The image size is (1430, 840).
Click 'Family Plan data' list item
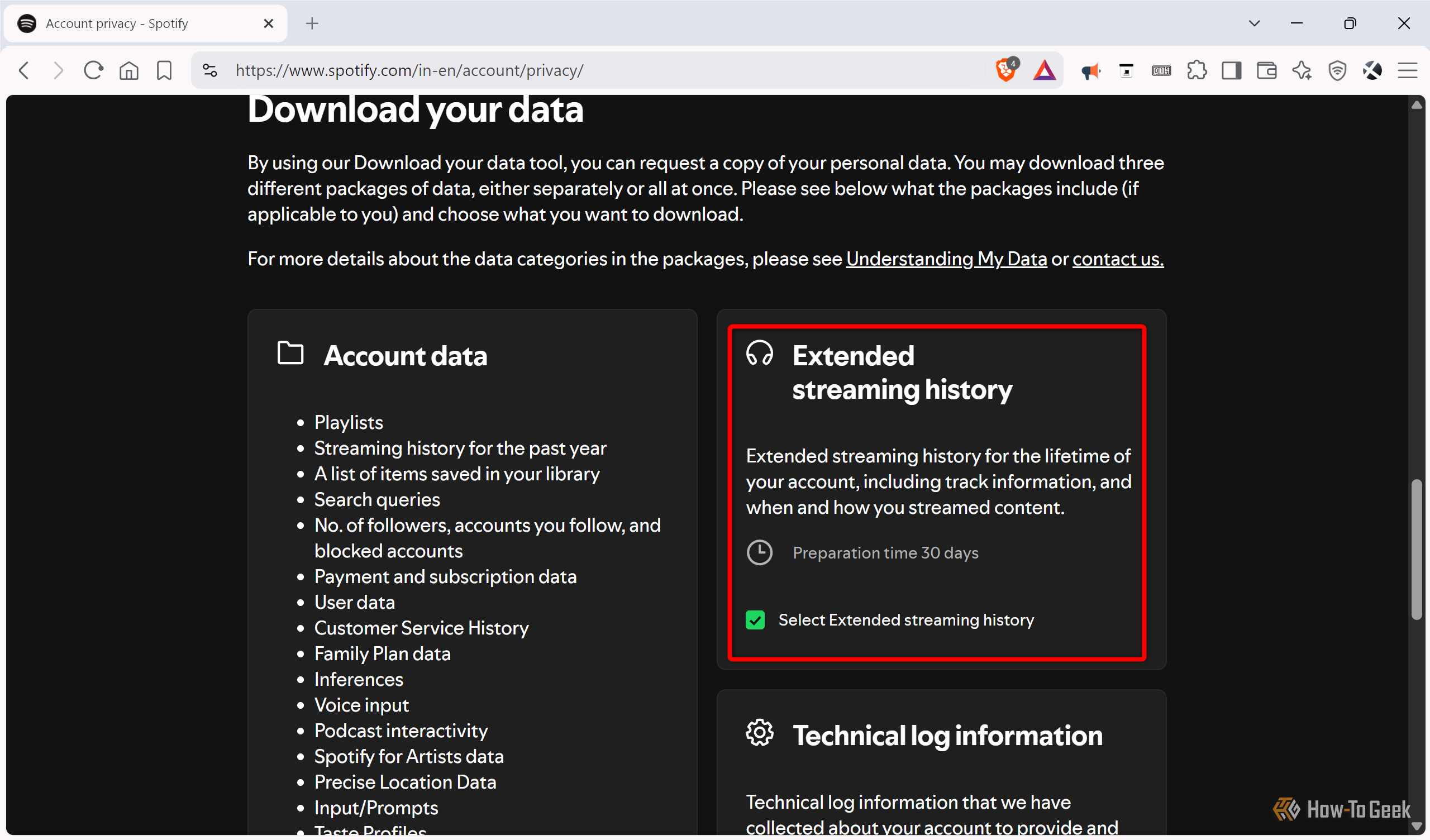point(383,654)
